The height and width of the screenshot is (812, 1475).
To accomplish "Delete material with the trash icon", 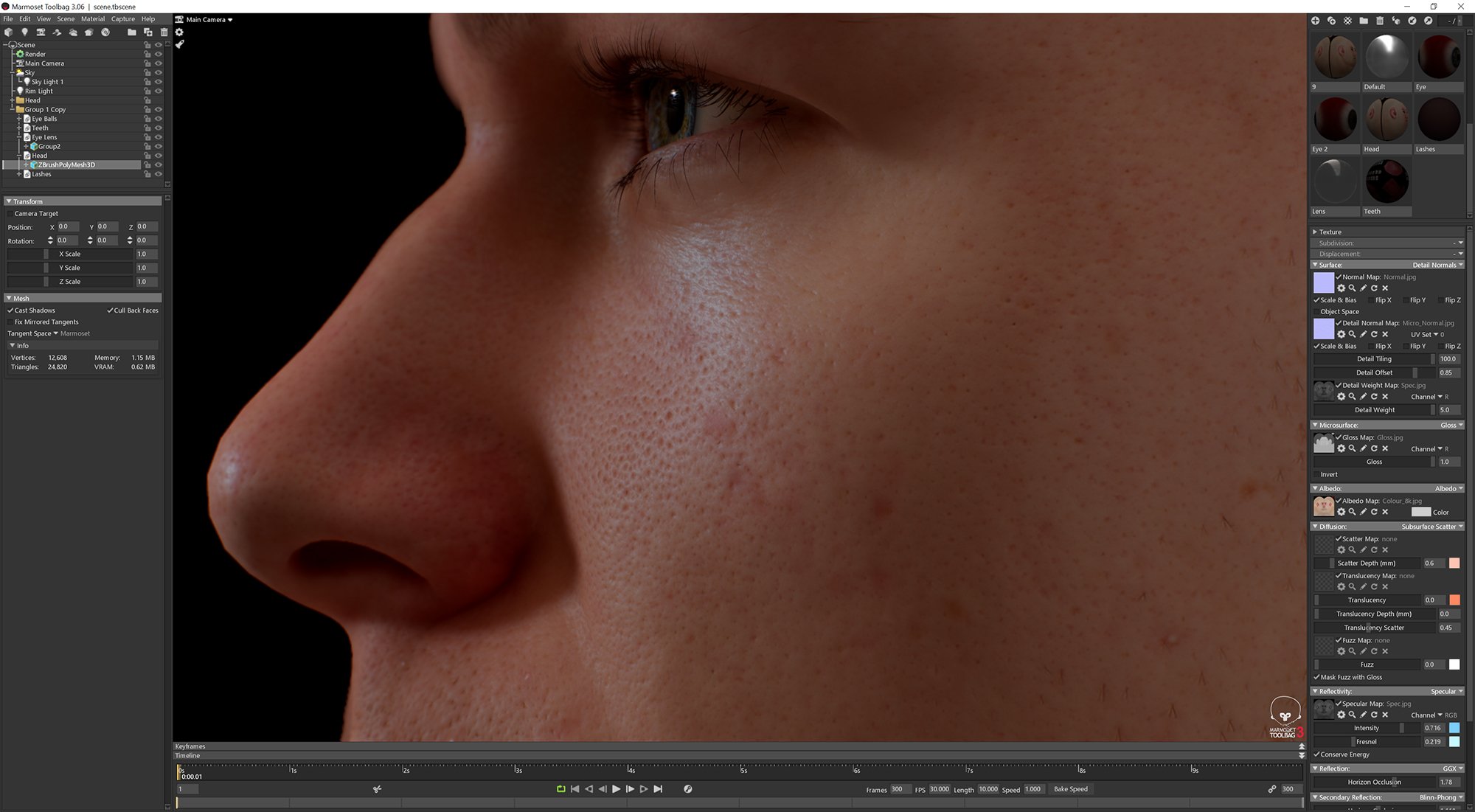I will 1380,21.
